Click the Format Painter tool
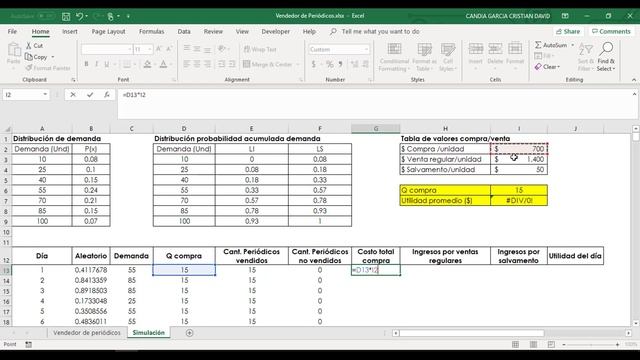 [48, 68]
